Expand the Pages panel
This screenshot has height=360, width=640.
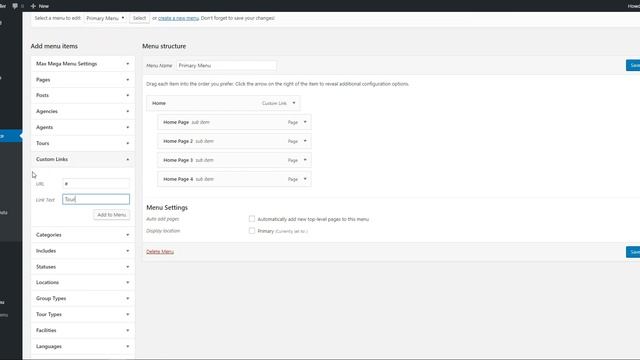click(83, 80)
